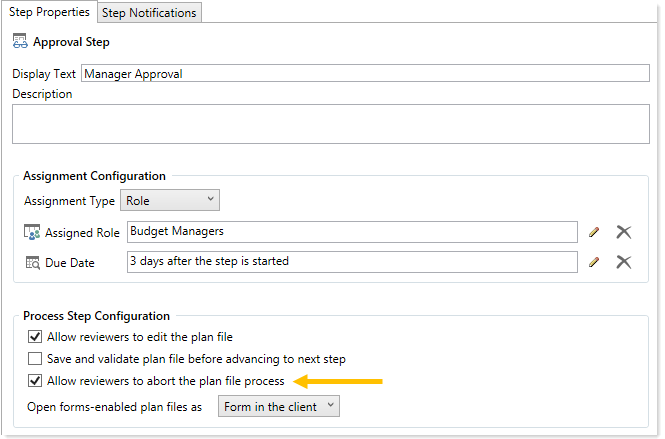
Task: Edit Assigned Role with pencil icon
Action: click(594, 232)
